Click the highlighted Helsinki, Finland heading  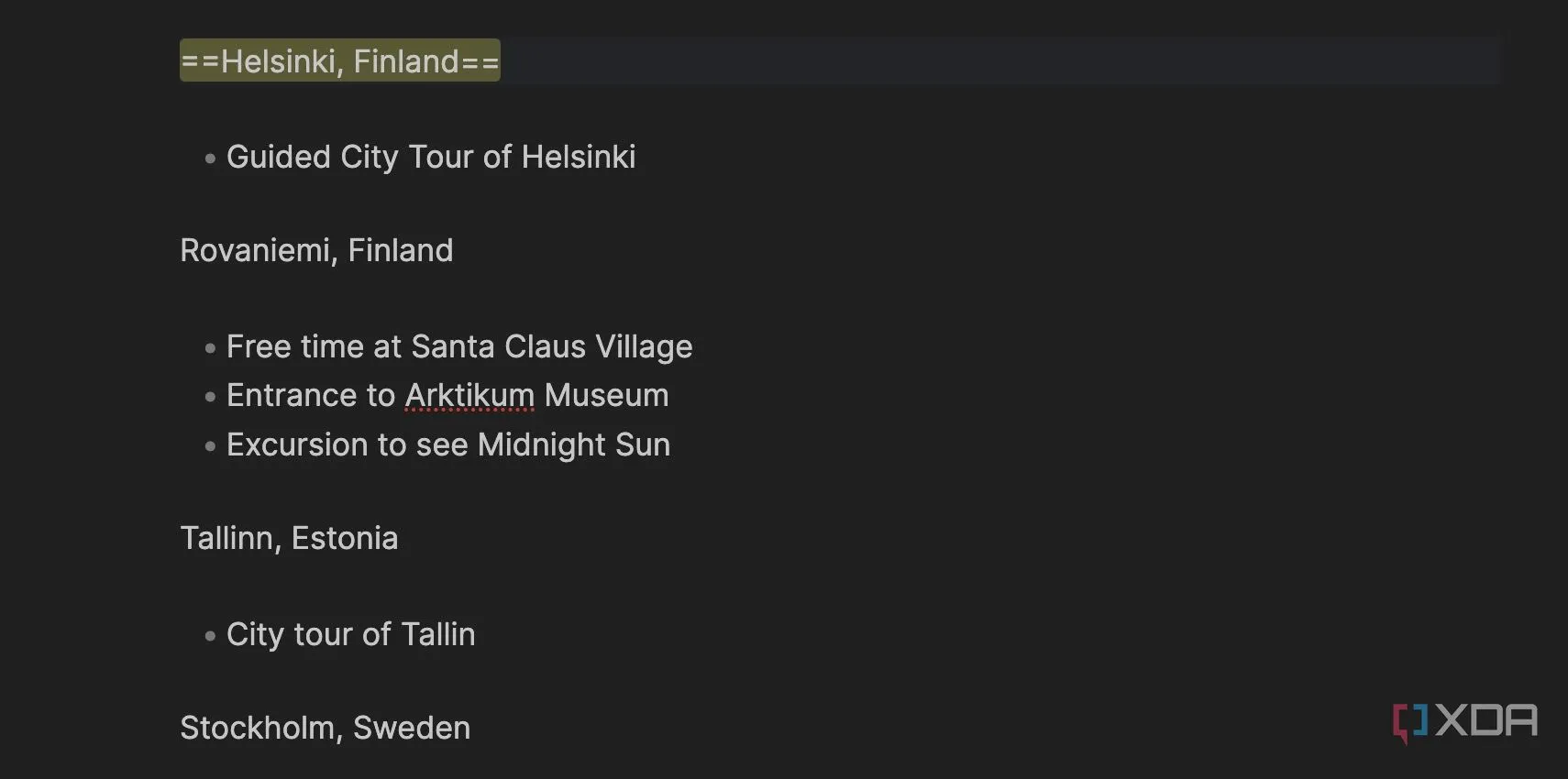[340, 60]
